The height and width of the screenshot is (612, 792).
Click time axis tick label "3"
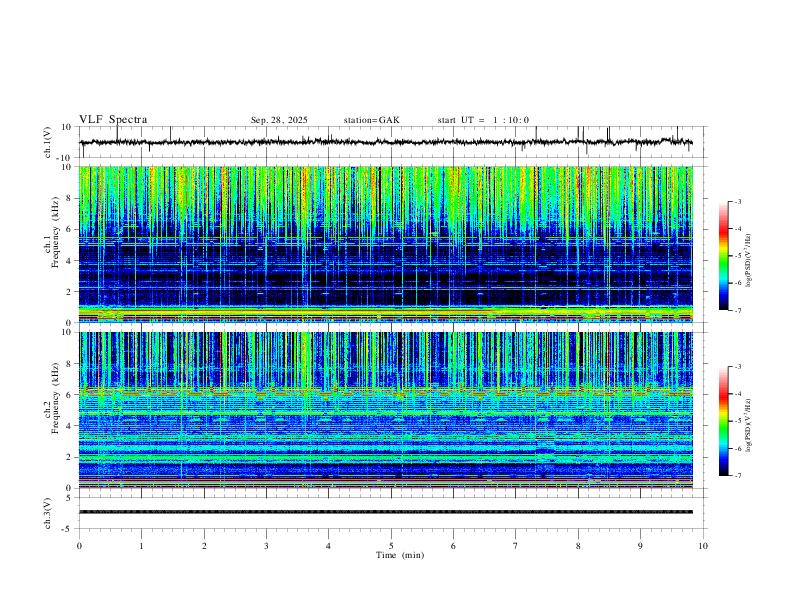(x=266, y=546)
